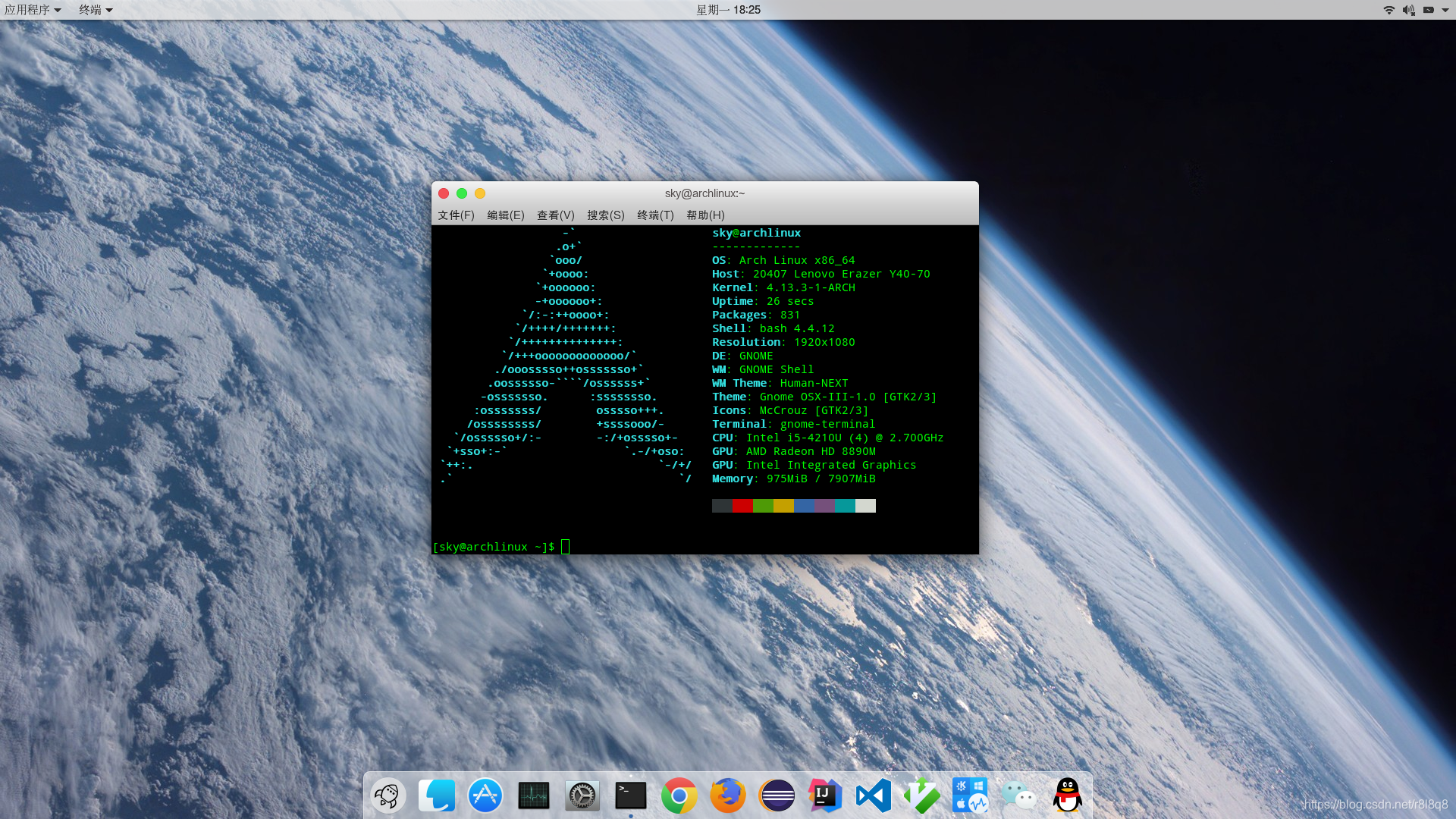Launch WeChat from the dock
Viewport: 1456px width, 819px height.
click(x=1019, y=795)
